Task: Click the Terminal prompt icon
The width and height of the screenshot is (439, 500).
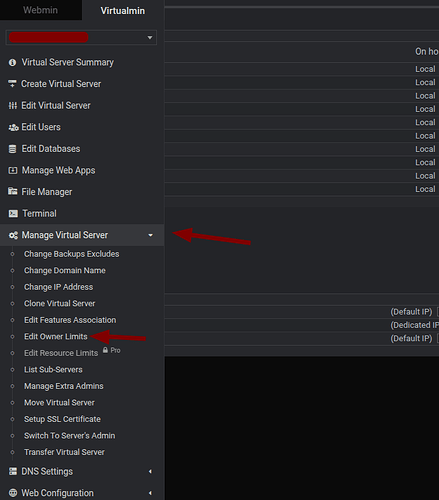Action: coord(13,214)
